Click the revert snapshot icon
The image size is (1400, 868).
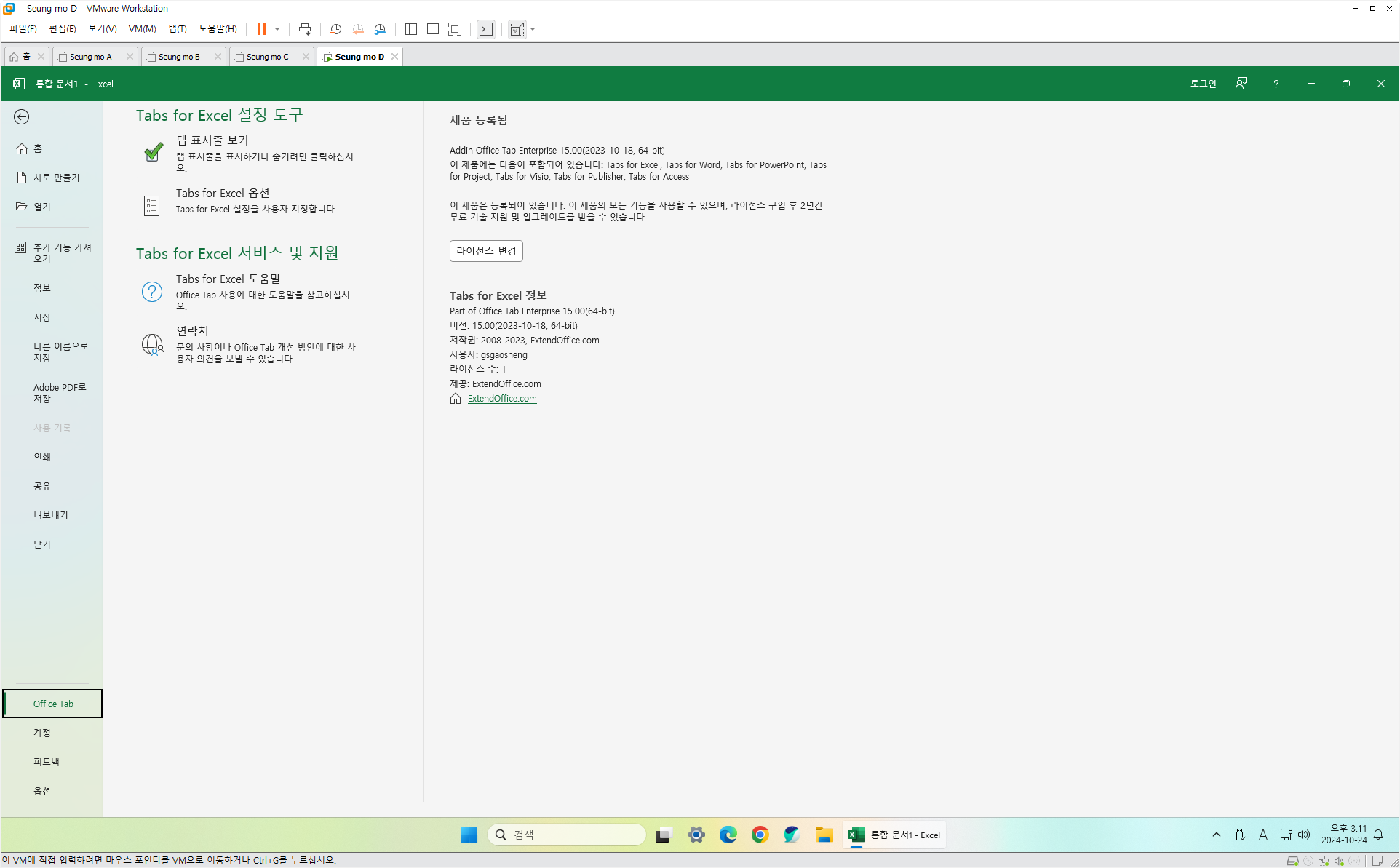click(358, 29)
